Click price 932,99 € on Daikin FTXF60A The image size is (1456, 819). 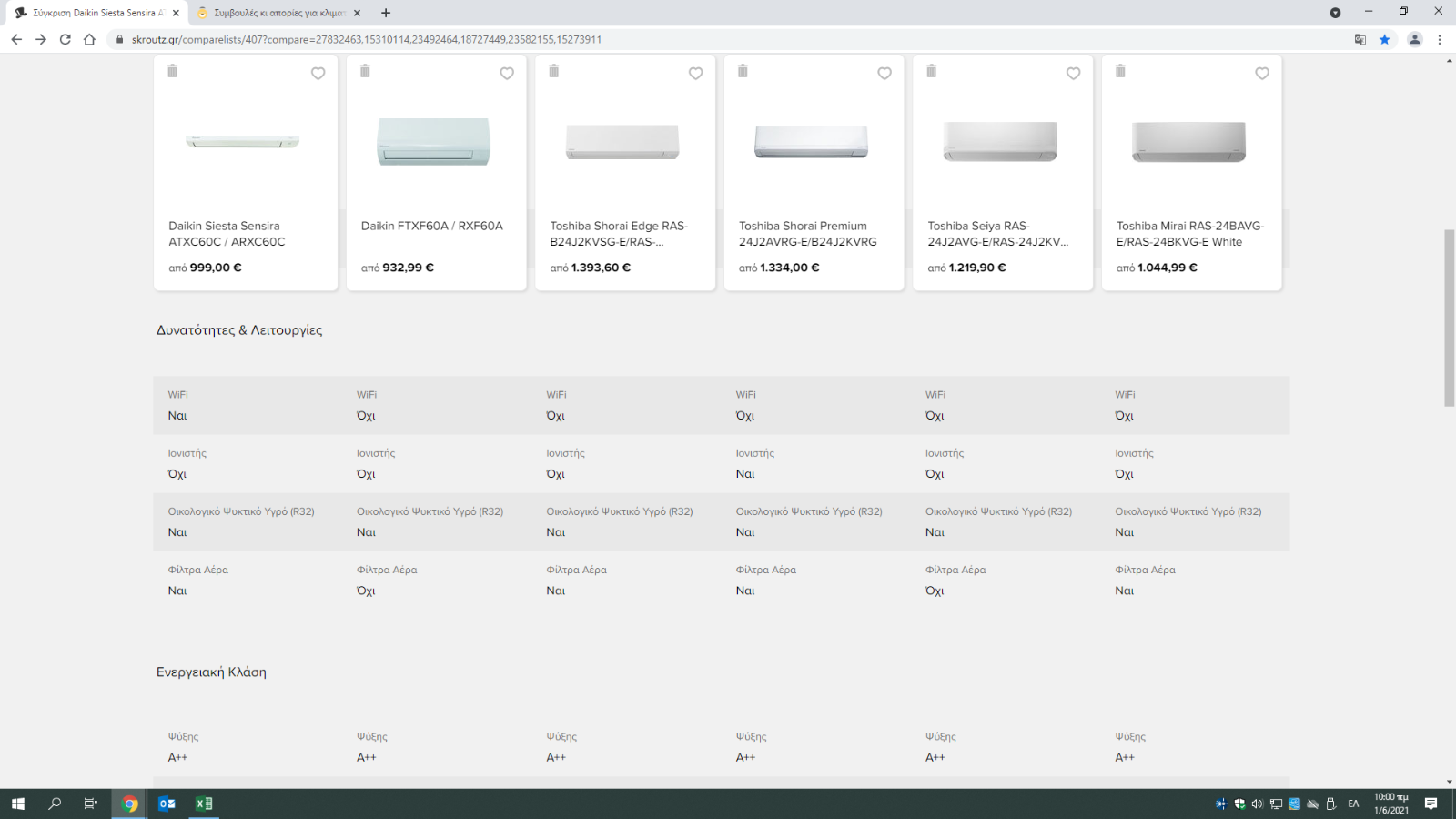(x=408, y=268)
